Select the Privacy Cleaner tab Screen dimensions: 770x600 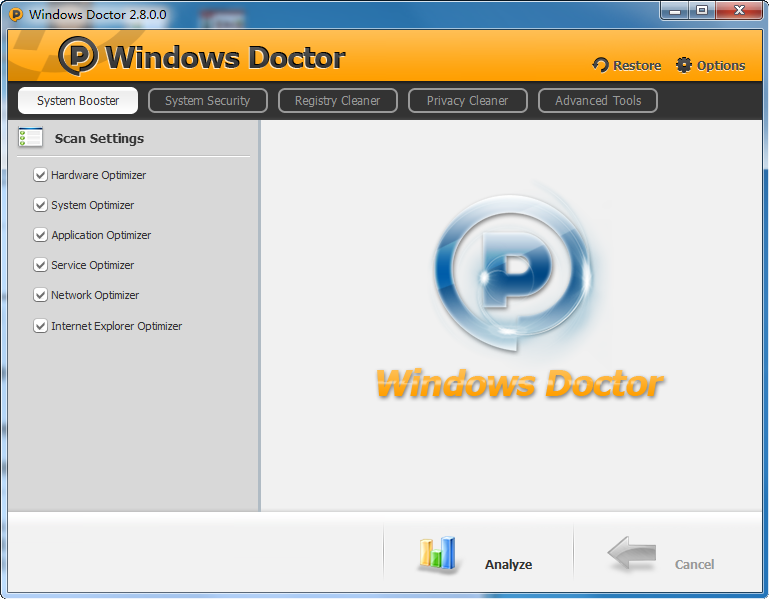click(467, 101)
